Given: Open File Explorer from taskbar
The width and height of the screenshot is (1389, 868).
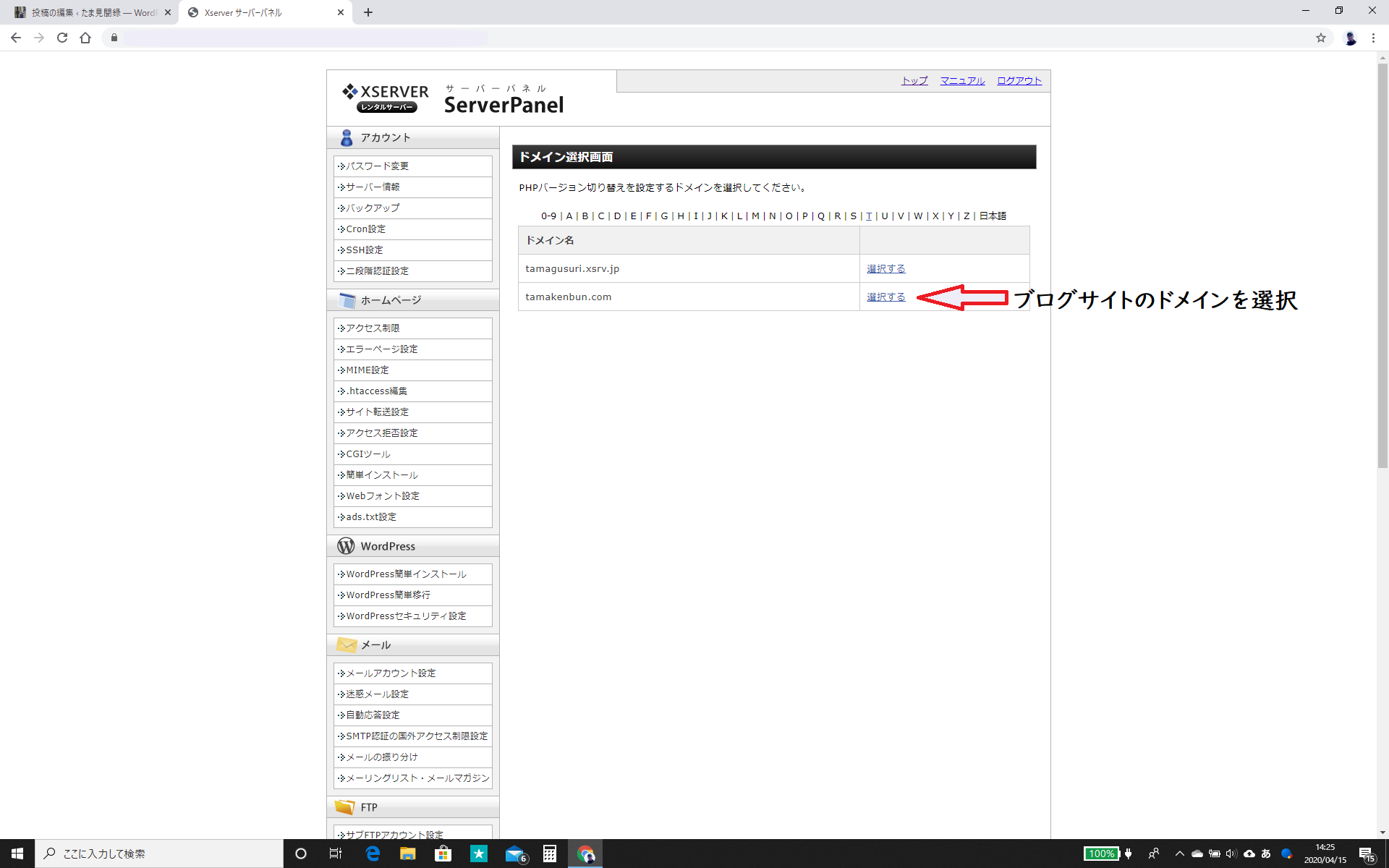Looking at the screenshot, I should pyautogui.click(x=408, y=854).
